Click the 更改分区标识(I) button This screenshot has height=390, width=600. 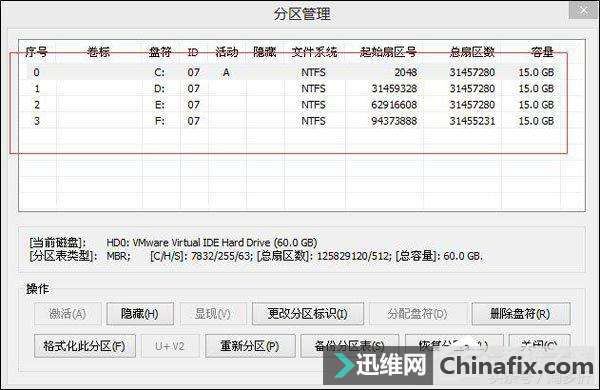[308, 314]
